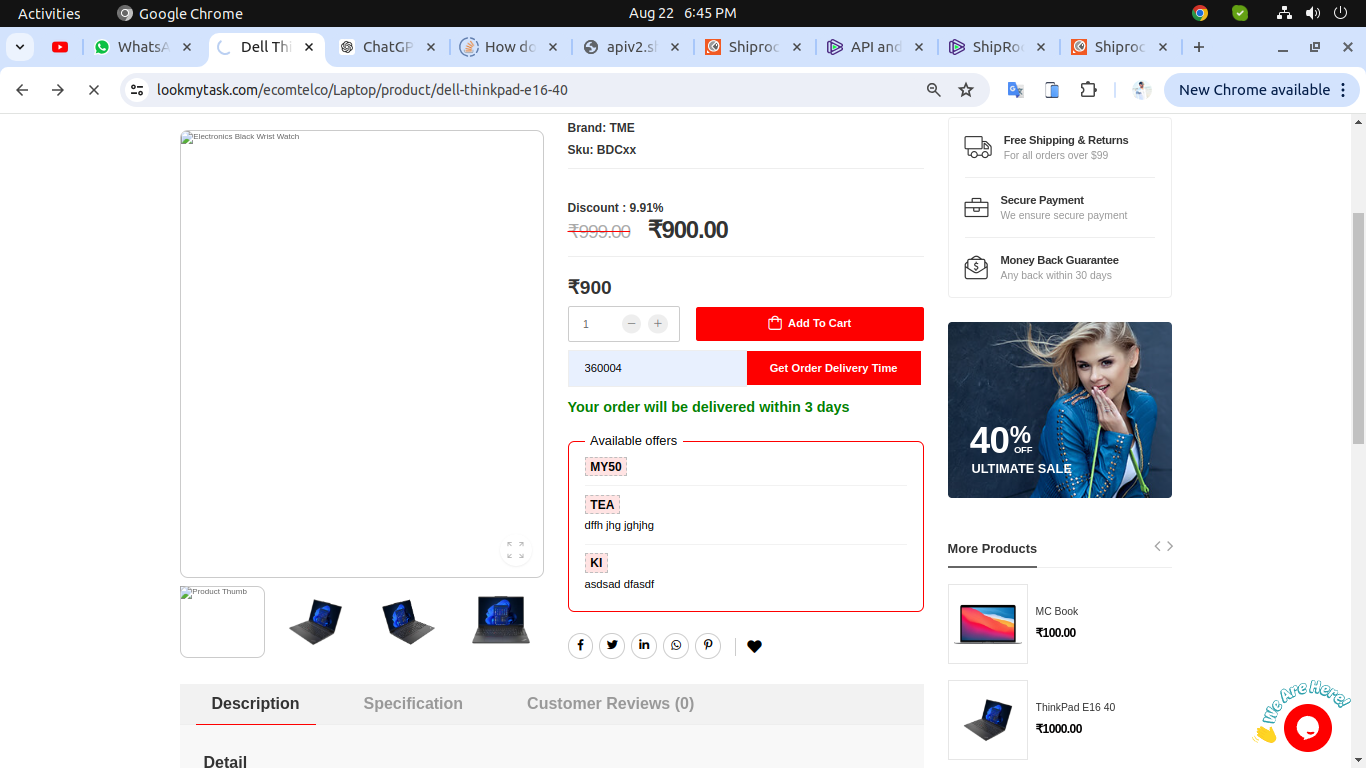This screenshot has height=768, width=1366.
Task: Switch to the Description tab
Action: click(x=255, y=704)
